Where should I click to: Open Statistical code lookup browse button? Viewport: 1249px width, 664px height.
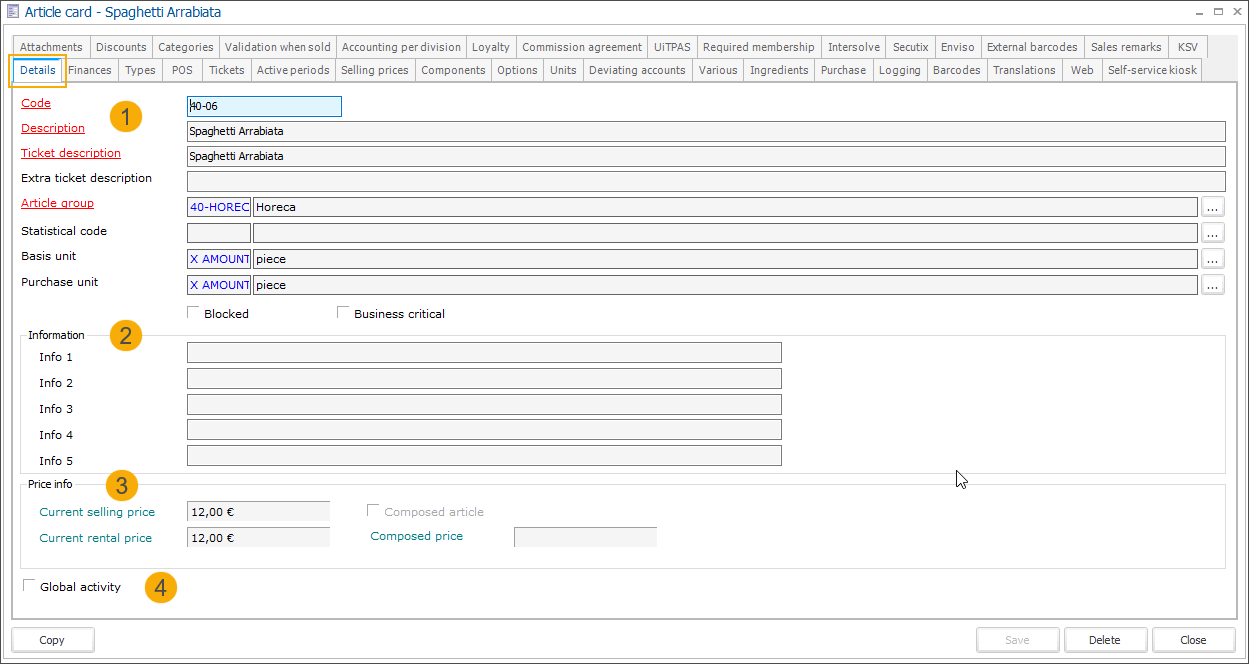point(1212,233)
